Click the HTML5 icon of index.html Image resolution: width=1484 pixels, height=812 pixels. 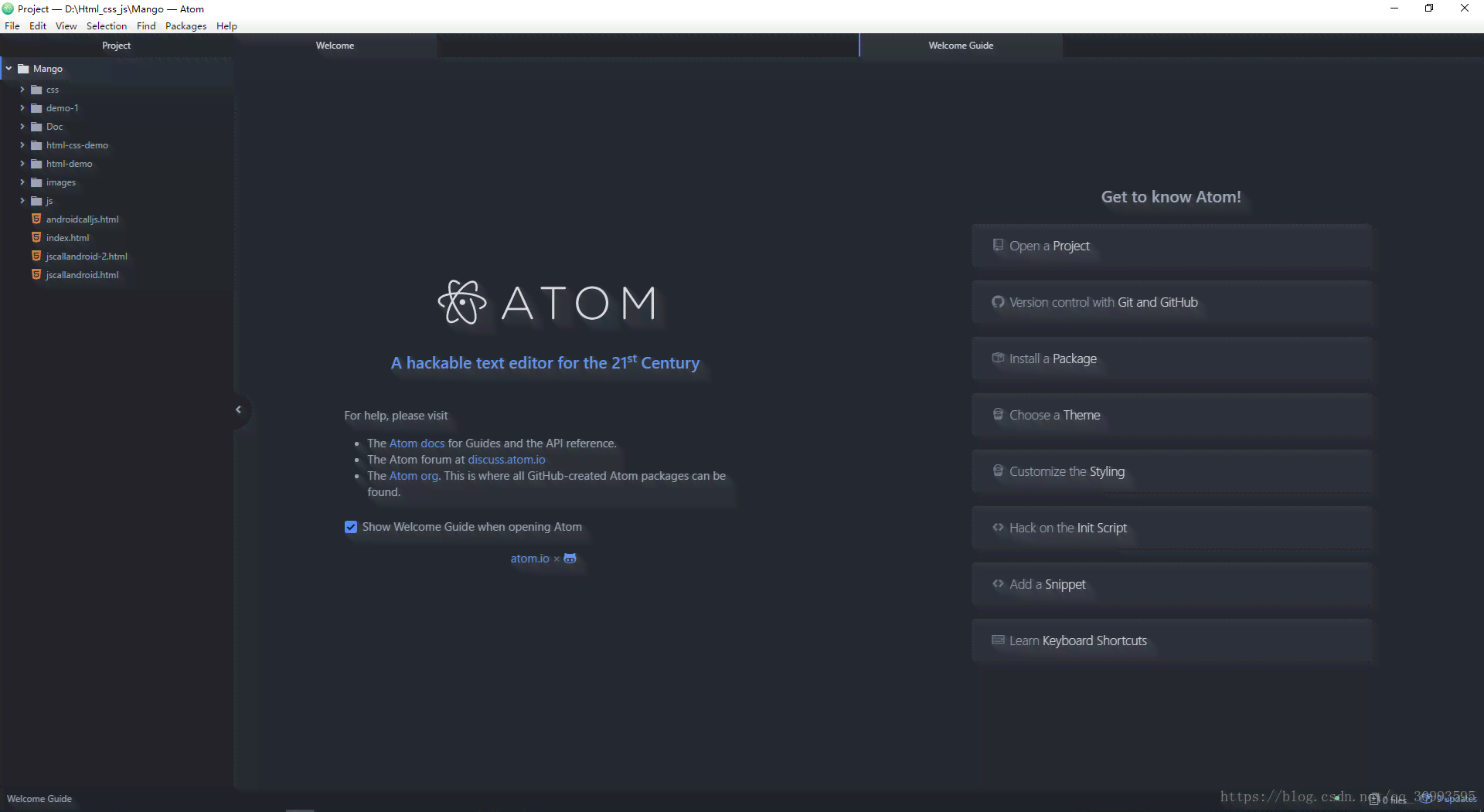pyautogui.click(x=36, y=238)
